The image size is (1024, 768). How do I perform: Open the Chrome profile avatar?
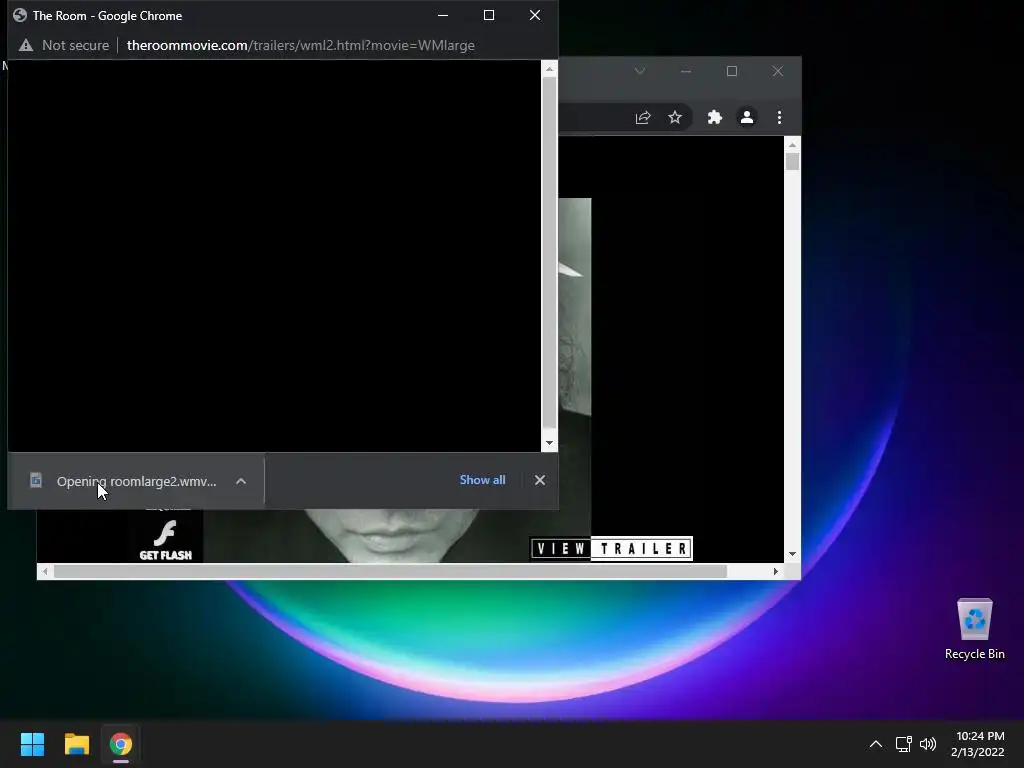[746, 117]
